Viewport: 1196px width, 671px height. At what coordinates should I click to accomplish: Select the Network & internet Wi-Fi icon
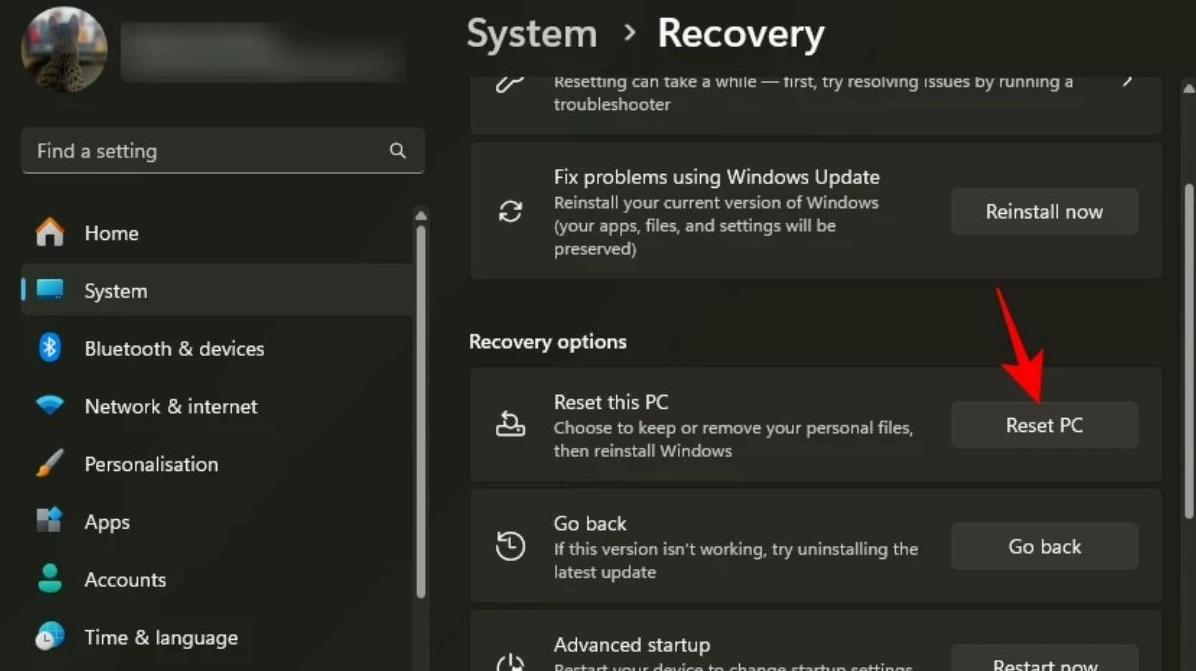[x=50, y=406]
